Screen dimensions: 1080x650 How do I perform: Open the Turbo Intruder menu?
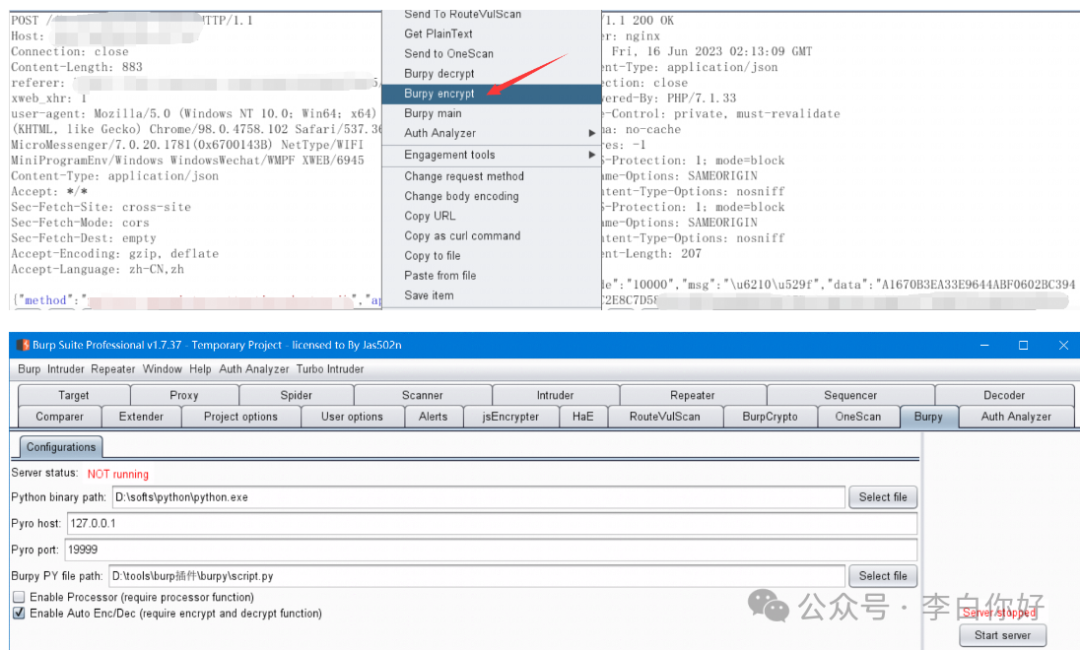330,369
